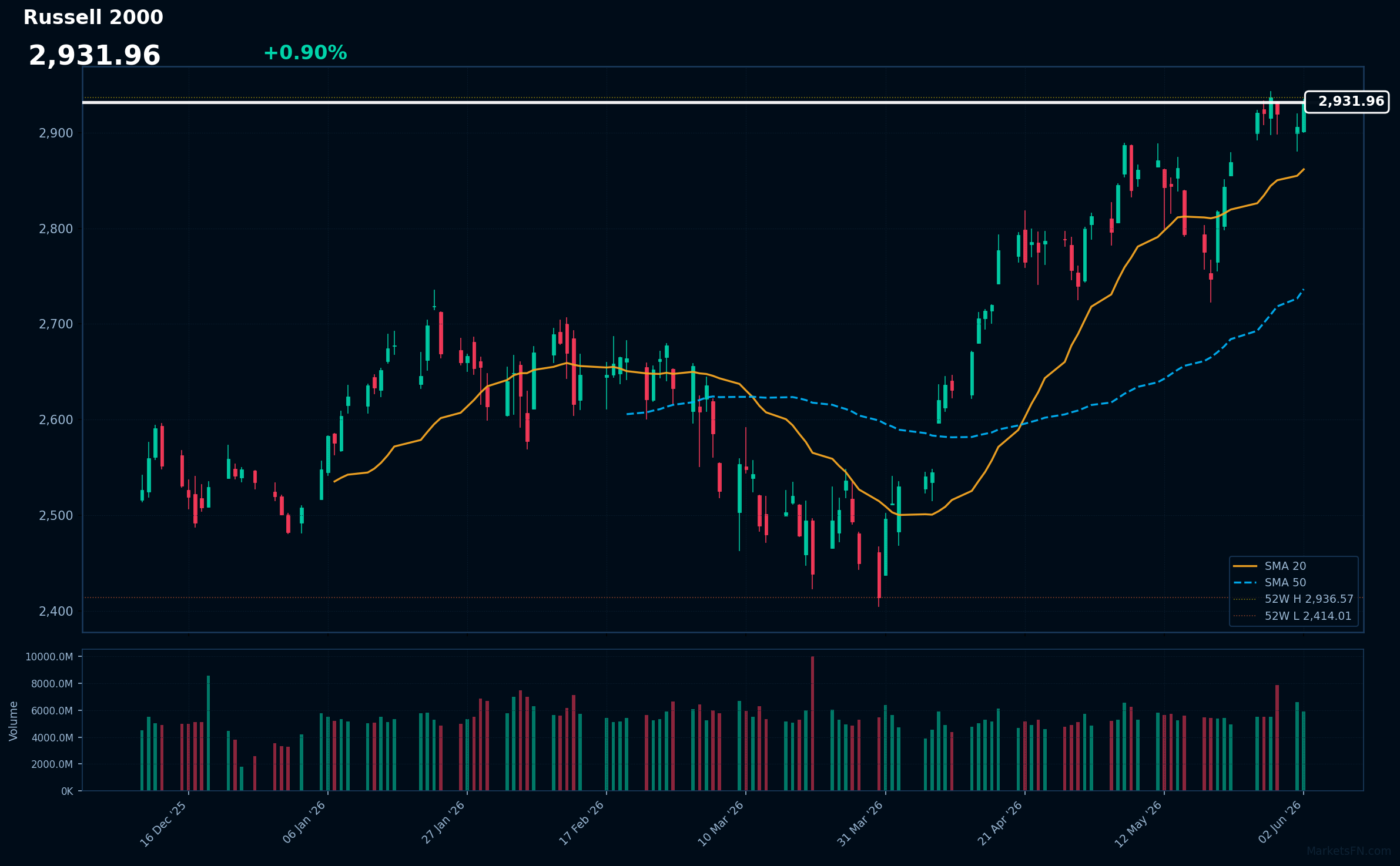Click the 2,900 price axis label
Screen dimensions: 1400x866
[x=56, y=133]
